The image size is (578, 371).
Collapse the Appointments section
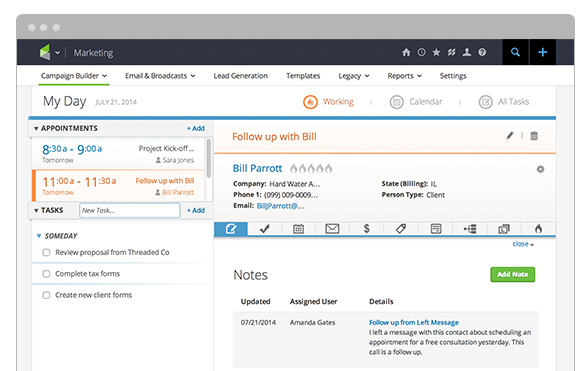pos(36,128)
